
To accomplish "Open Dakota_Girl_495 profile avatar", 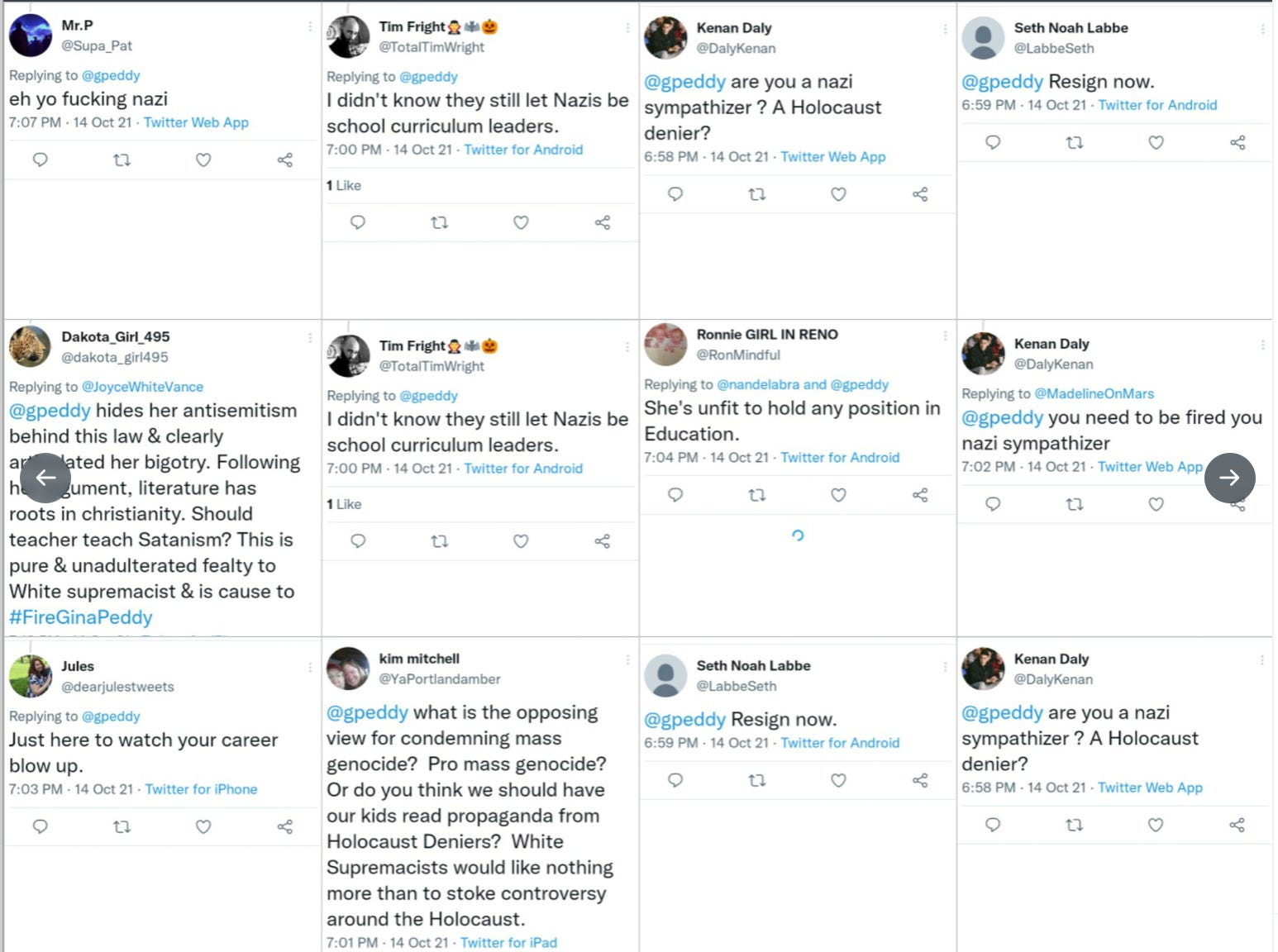I will pos(30,346).
